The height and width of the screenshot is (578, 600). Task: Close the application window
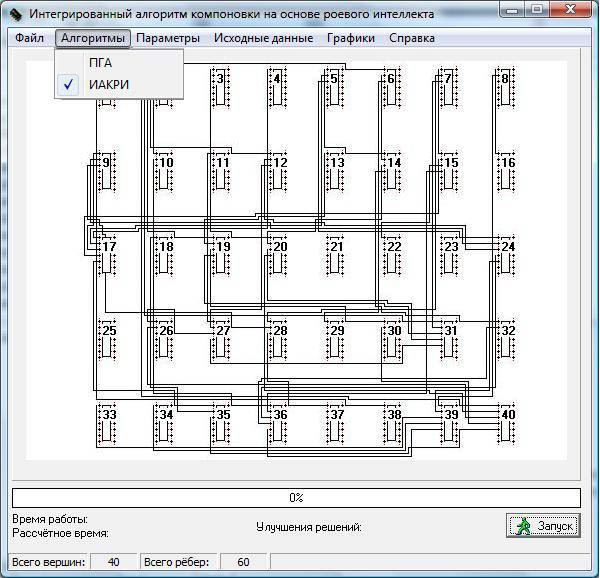[x=571, y=9]
